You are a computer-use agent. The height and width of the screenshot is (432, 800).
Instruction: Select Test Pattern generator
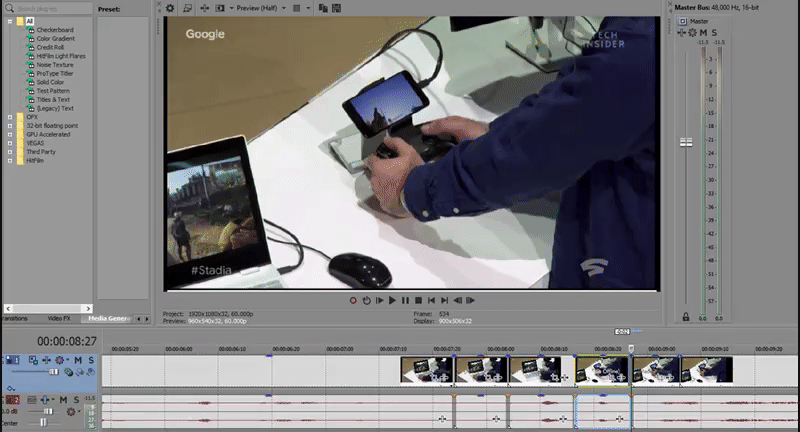(x=53, y=91)
